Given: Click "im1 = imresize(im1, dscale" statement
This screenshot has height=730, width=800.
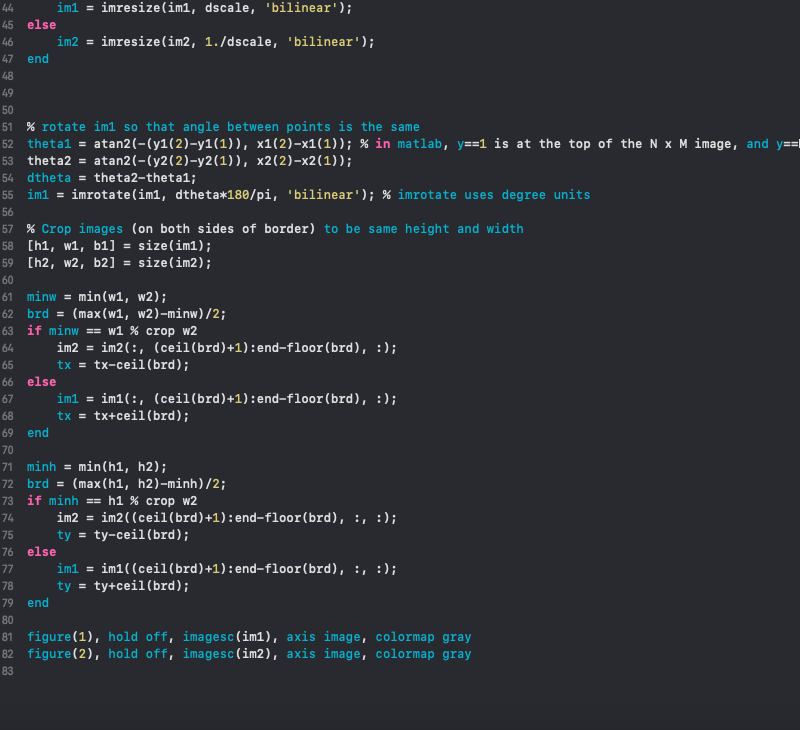Looking at the screenshot, I should [x=153, y=8].
